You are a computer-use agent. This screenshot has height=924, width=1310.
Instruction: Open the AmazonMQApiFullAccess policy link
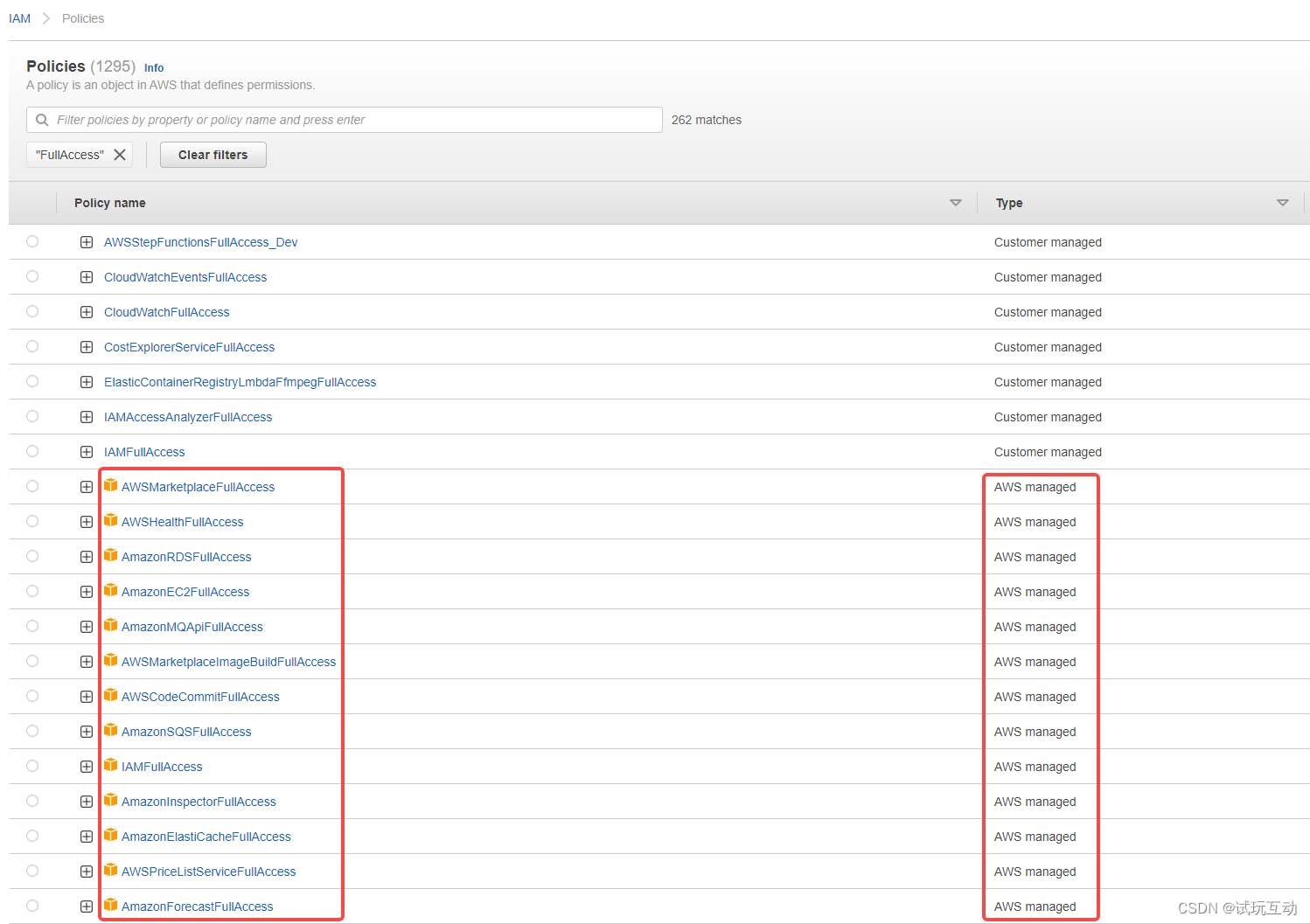point(192,627)
